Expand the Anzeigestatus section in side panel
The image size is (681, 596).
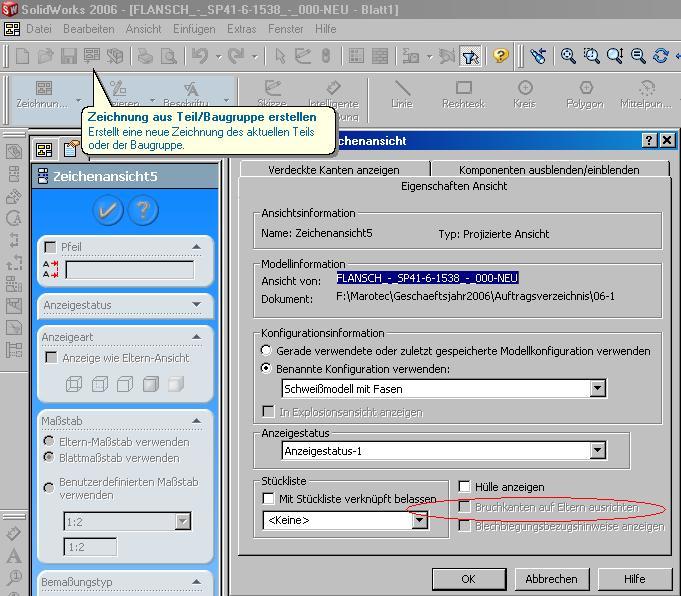196,305
